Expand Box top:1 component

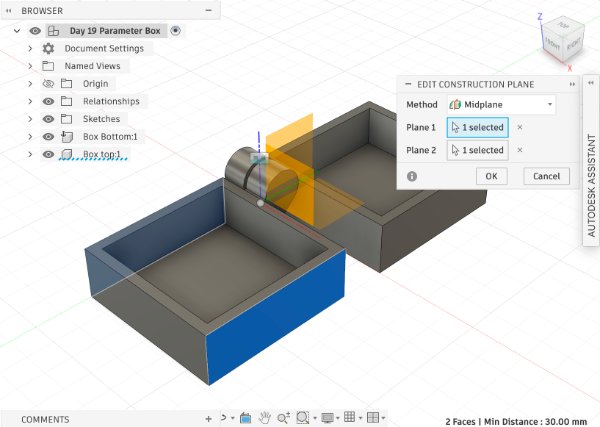tap(30, 154)
